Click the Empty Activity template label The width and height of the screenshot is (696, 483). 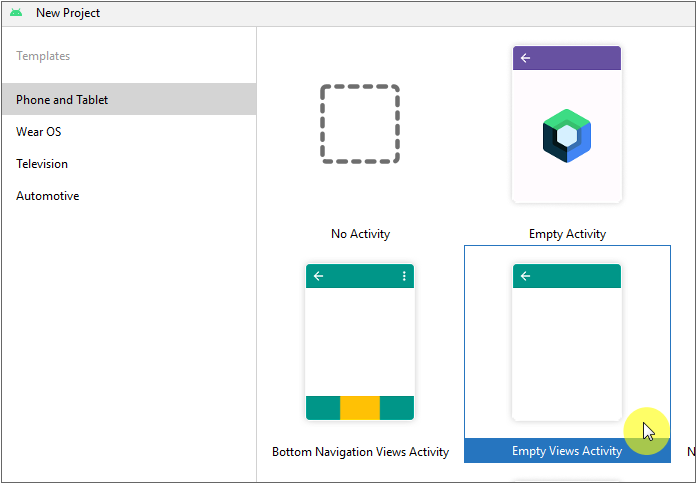pos(567,234)
